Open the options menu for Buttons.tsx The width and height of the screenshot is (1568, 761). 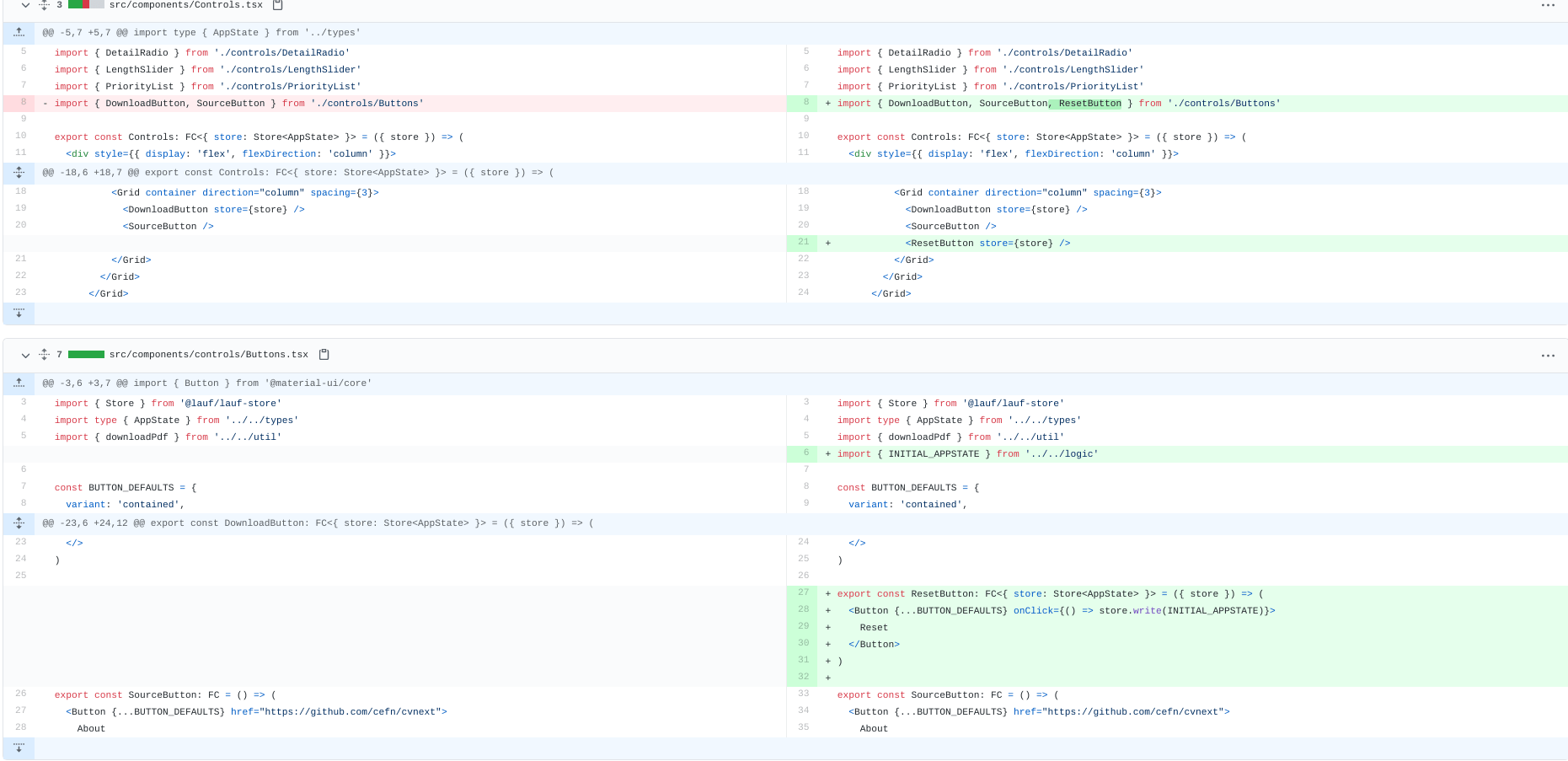pyautogui.click(x=1548, y=355)
